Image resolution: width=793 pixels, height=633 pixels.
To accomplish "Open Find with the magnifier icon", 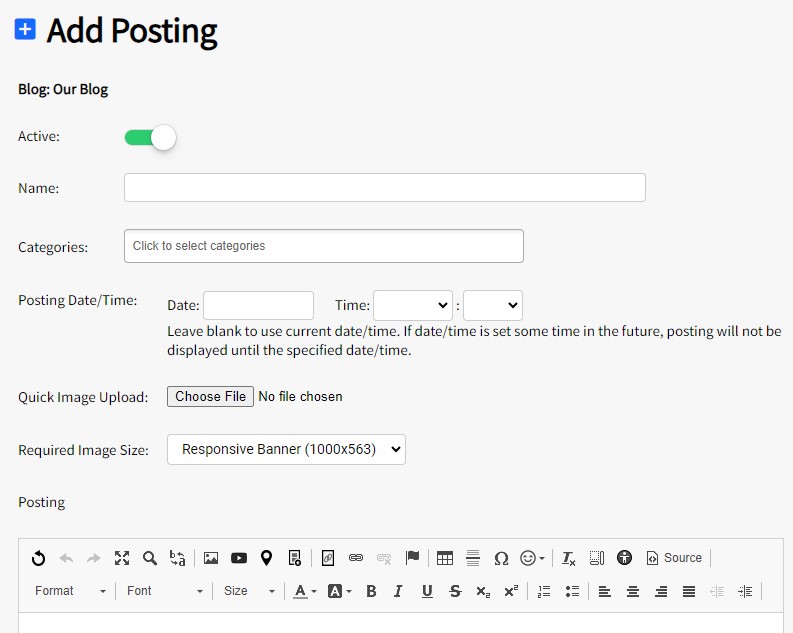I will pos(150,558).
